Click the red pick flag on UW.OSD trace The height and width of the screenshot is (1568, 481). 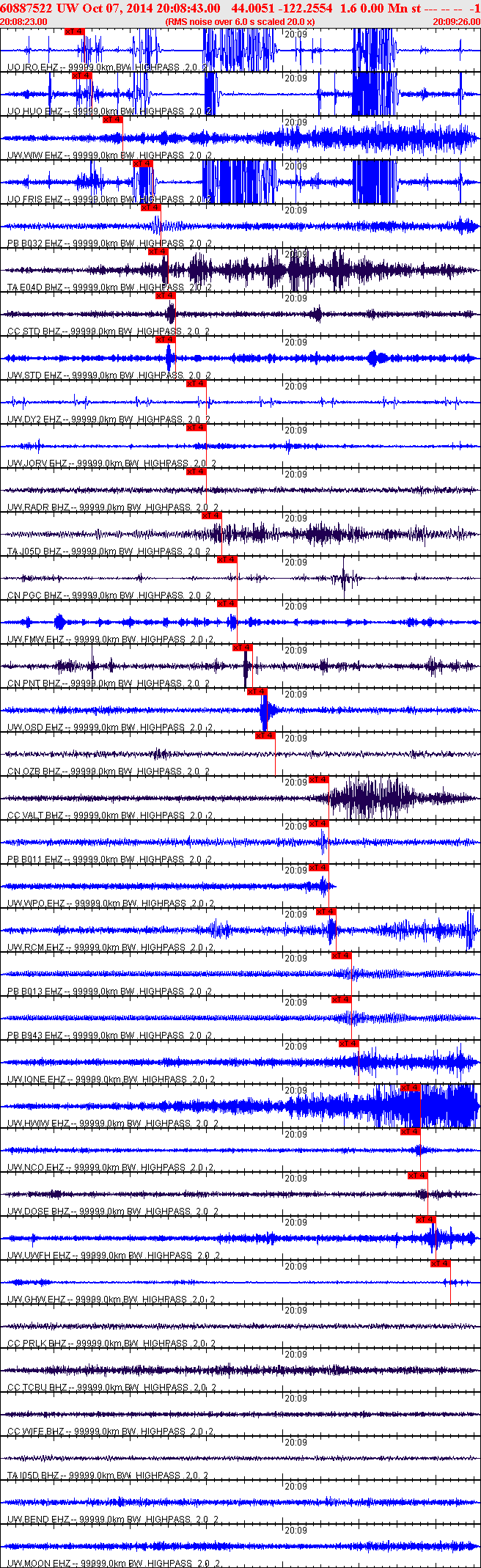tap(257, 692)
